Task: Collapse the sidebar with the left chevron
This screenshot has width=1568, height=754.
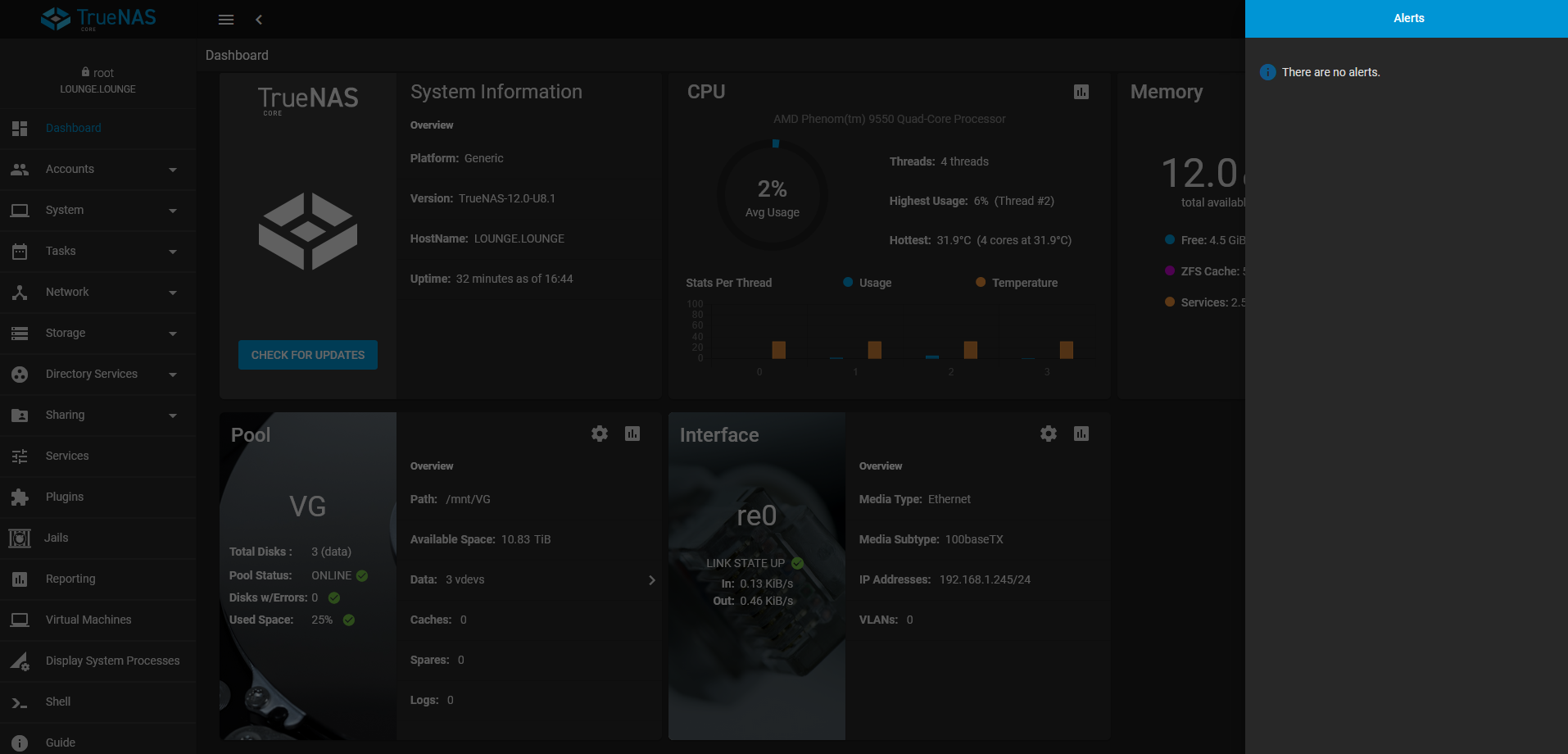Action: pos(259,20)
